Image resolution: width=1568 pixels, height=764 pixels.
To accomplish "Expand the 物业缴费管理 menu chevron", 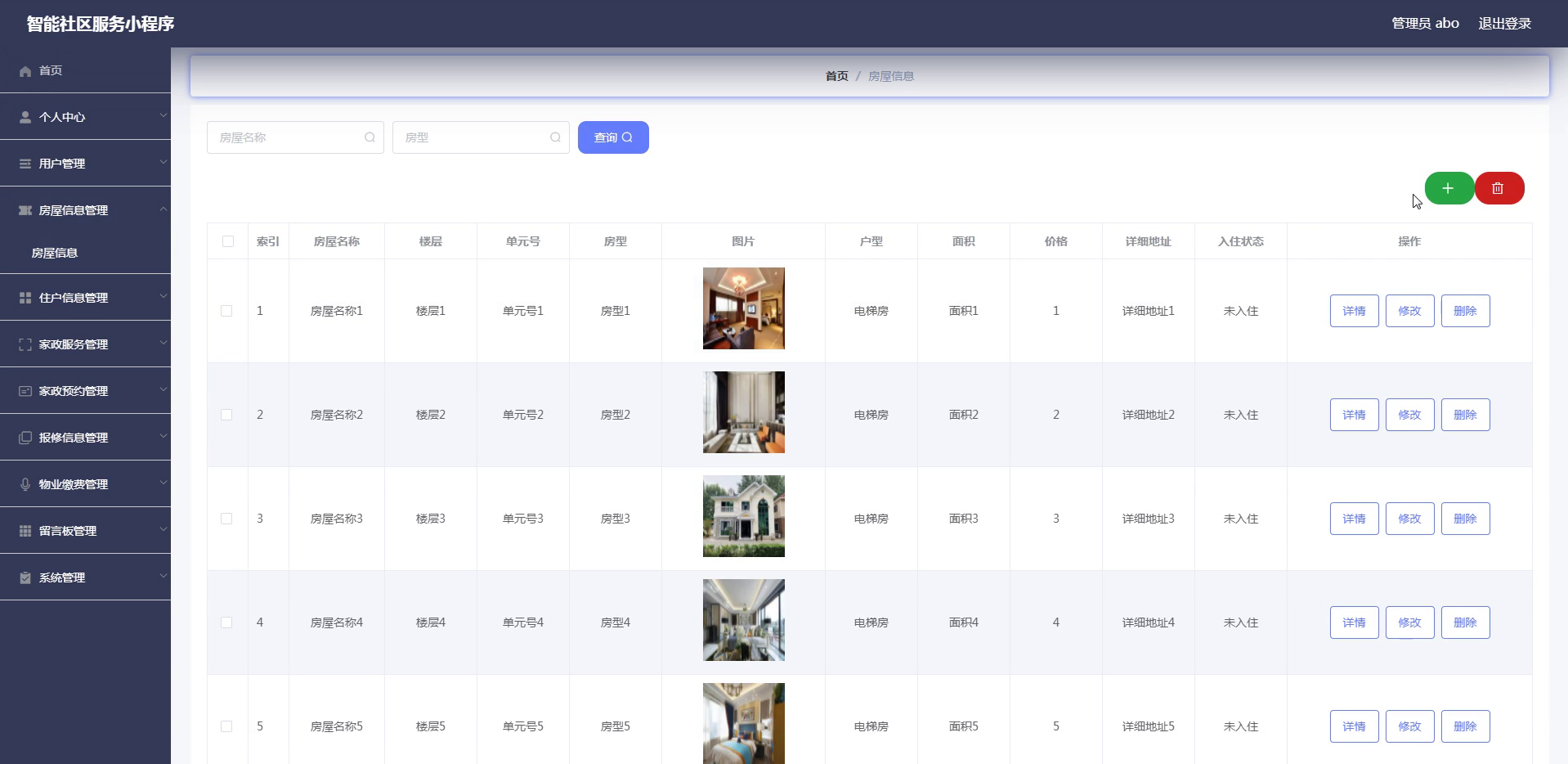I will [163, 483].
